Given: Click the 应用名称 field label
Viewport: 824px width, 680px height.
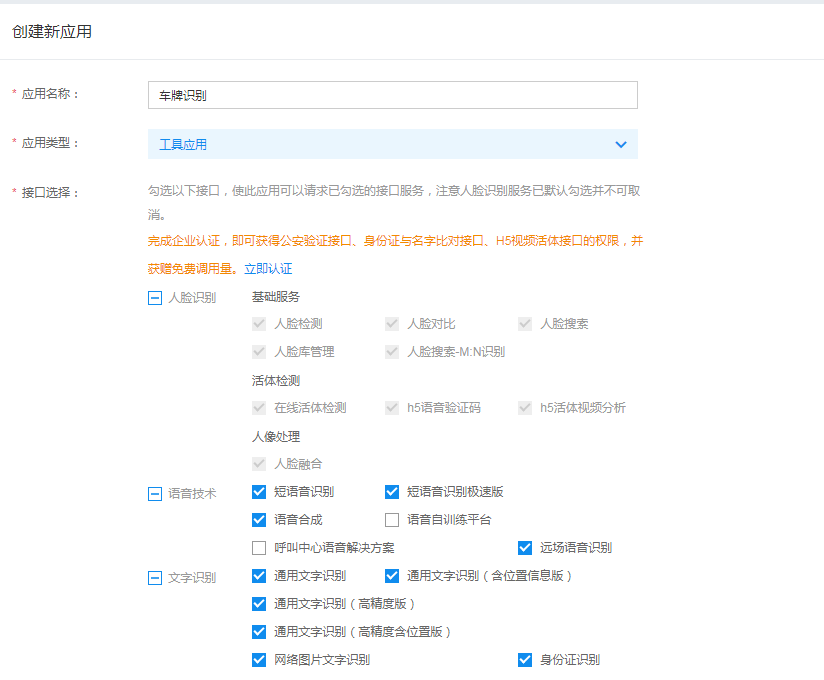Looking at the screenshot, I should [49, 94].
